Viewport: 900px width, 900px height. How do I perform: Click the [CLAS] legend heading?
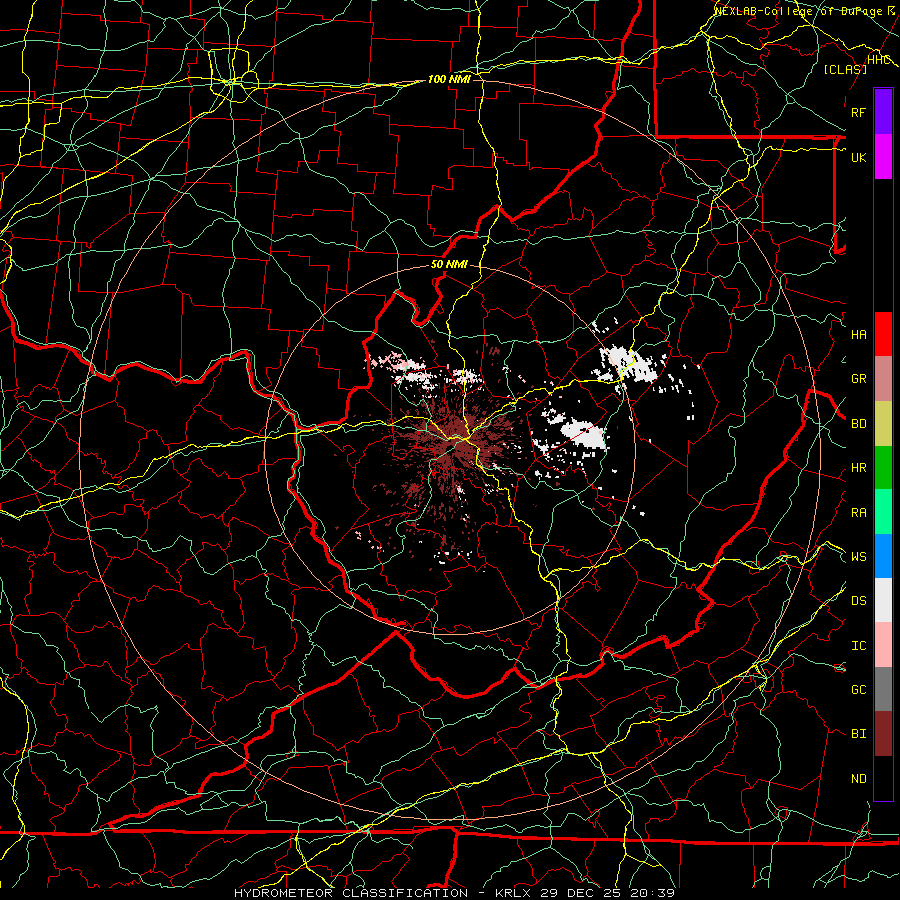(x=845, y=69)
